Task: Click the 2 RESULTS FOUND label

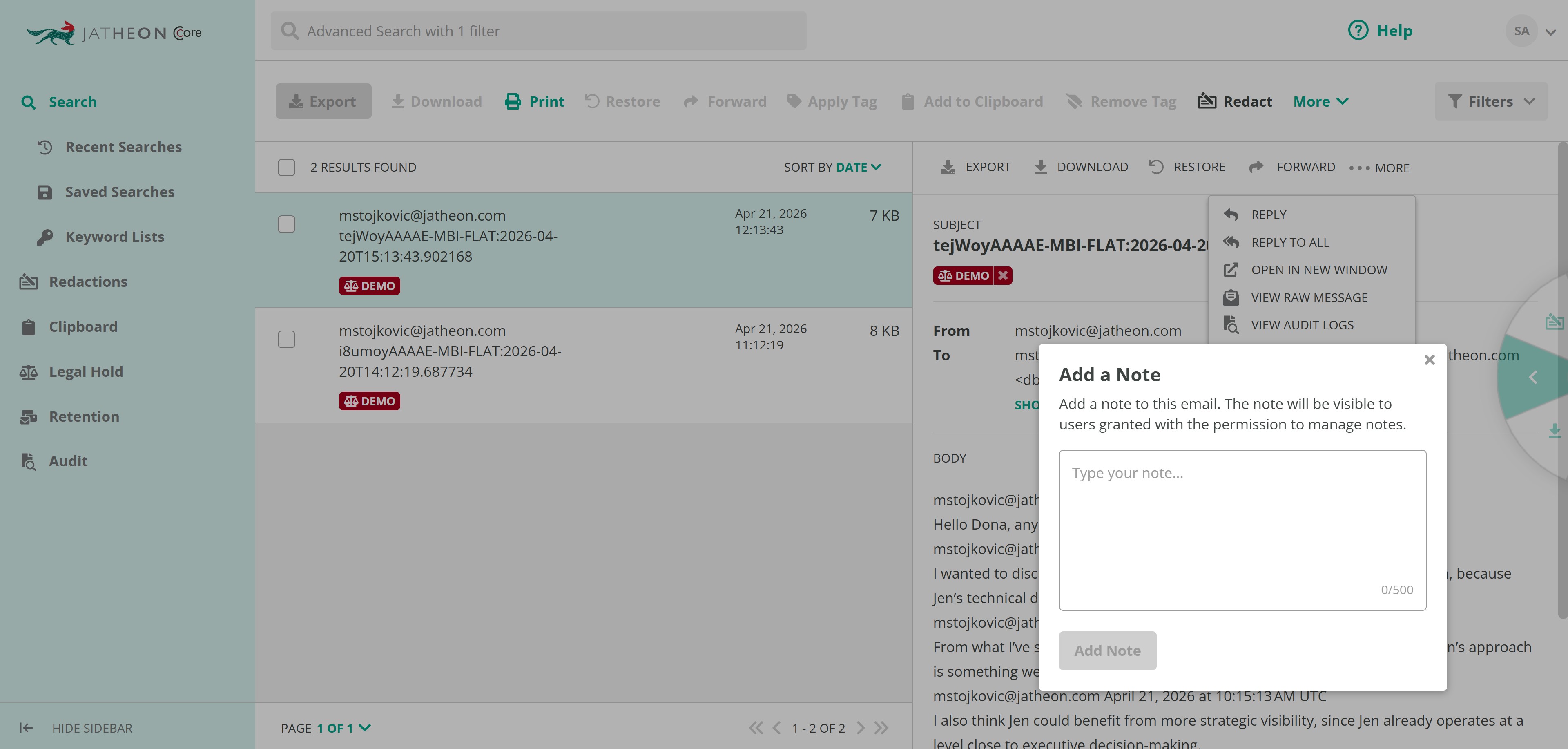Action: click(x=364, y=168)
